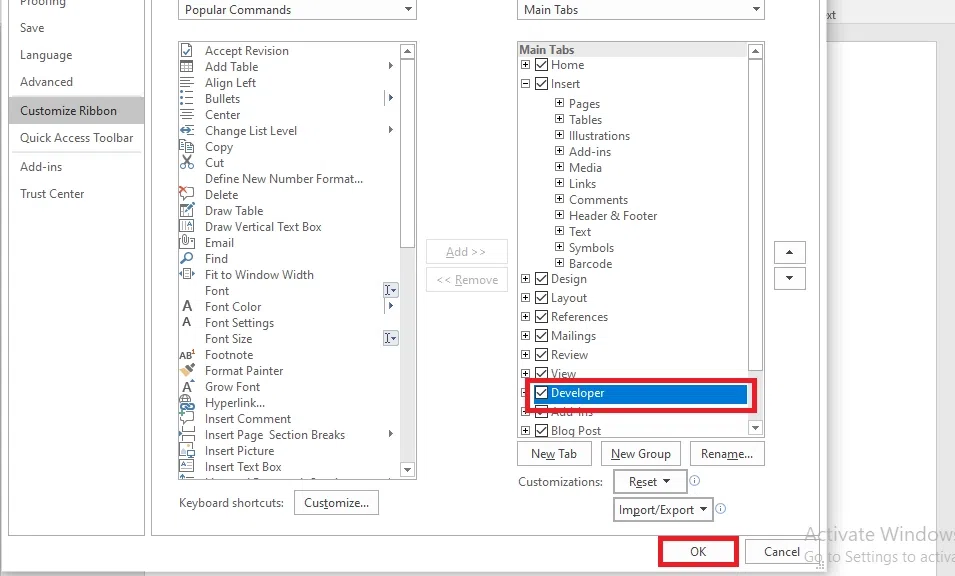955x576 pixels.
Task: Click the Align Left icon
Action: pyautogui.click(x=186, y=82)
